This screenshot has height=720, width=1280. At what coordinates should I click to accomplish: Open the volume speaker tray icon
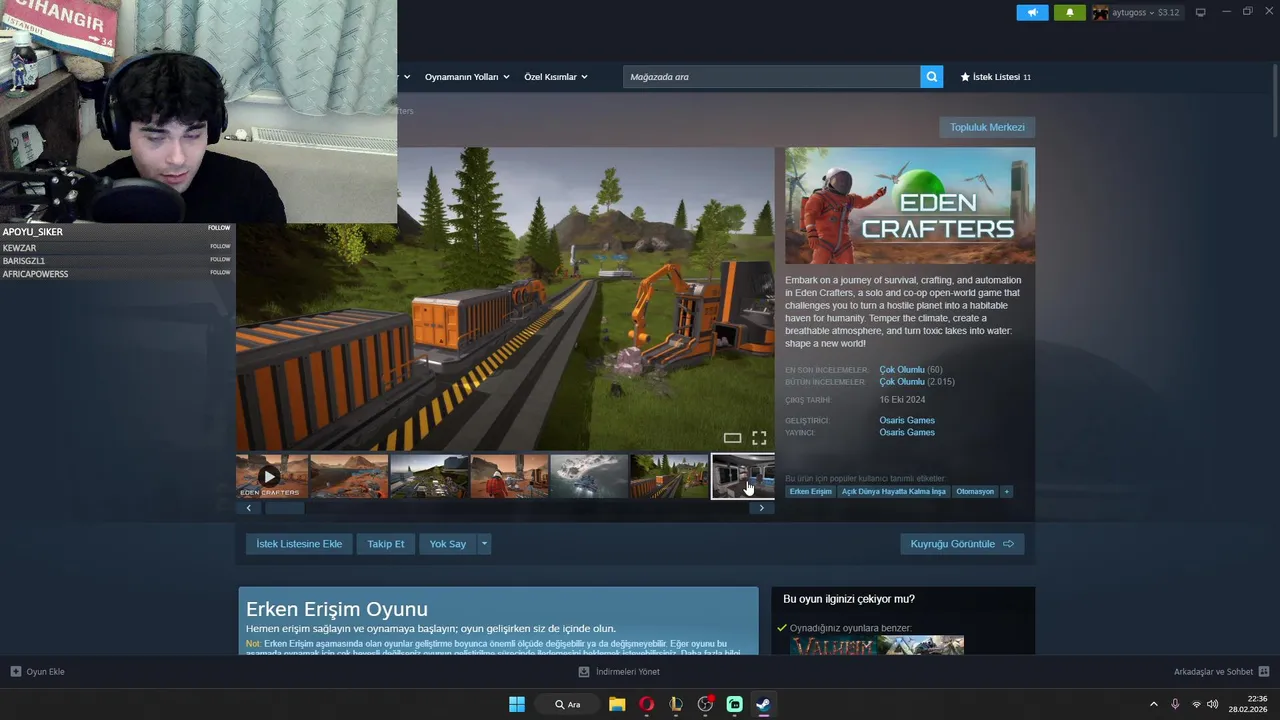(x=1213, y=704)
